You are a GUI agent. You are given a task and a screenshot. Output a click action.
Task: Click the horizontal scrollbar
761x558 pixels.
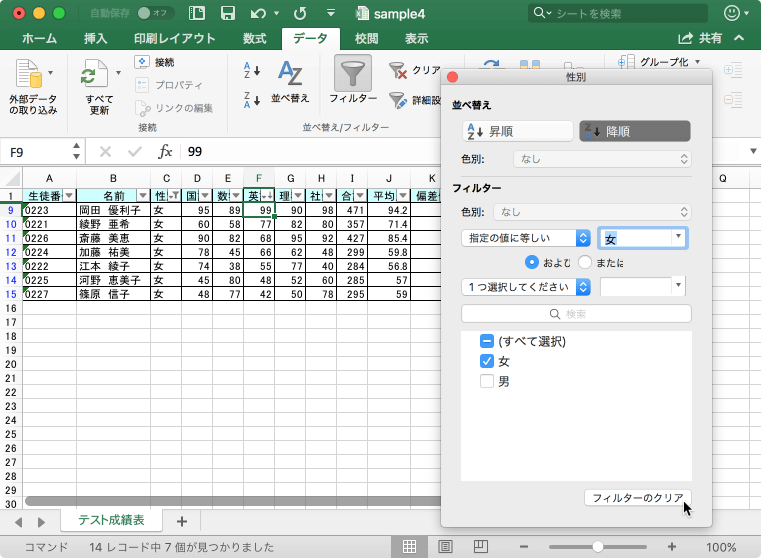click(233, 501)
